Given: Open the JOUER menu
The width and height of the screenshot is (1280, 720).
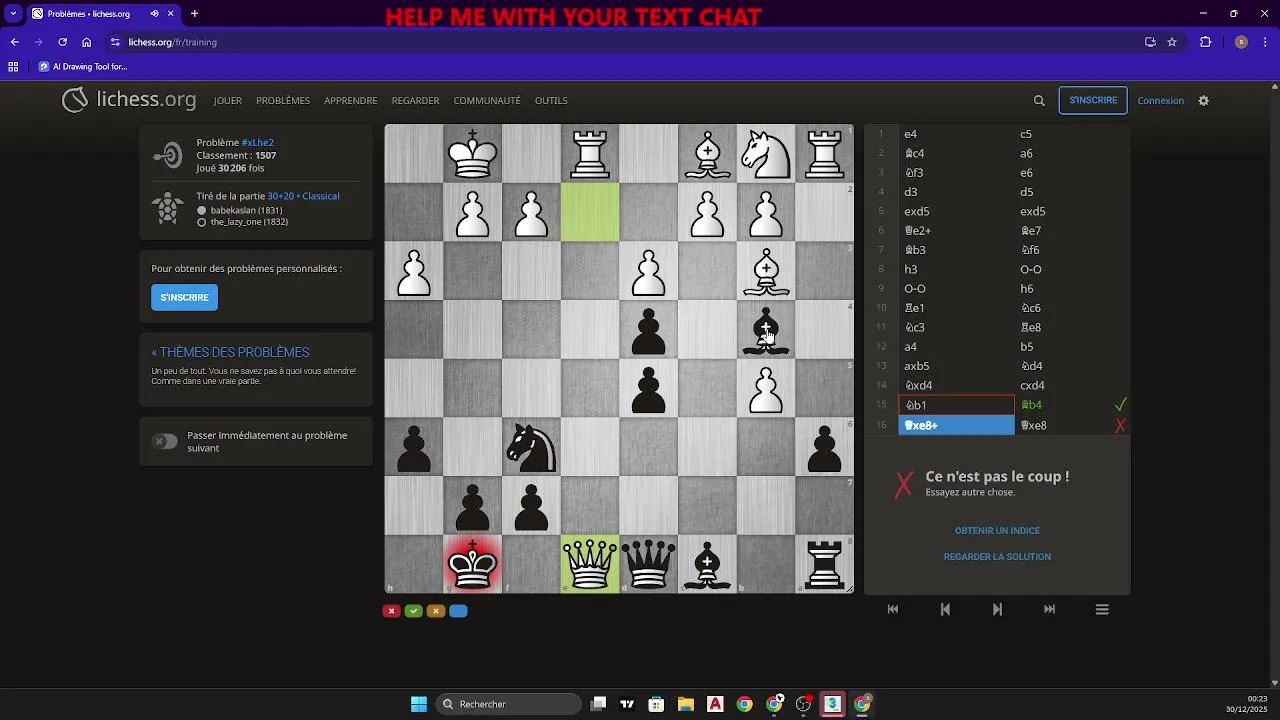Looking at the screenshot, I should tap(228, 101).
